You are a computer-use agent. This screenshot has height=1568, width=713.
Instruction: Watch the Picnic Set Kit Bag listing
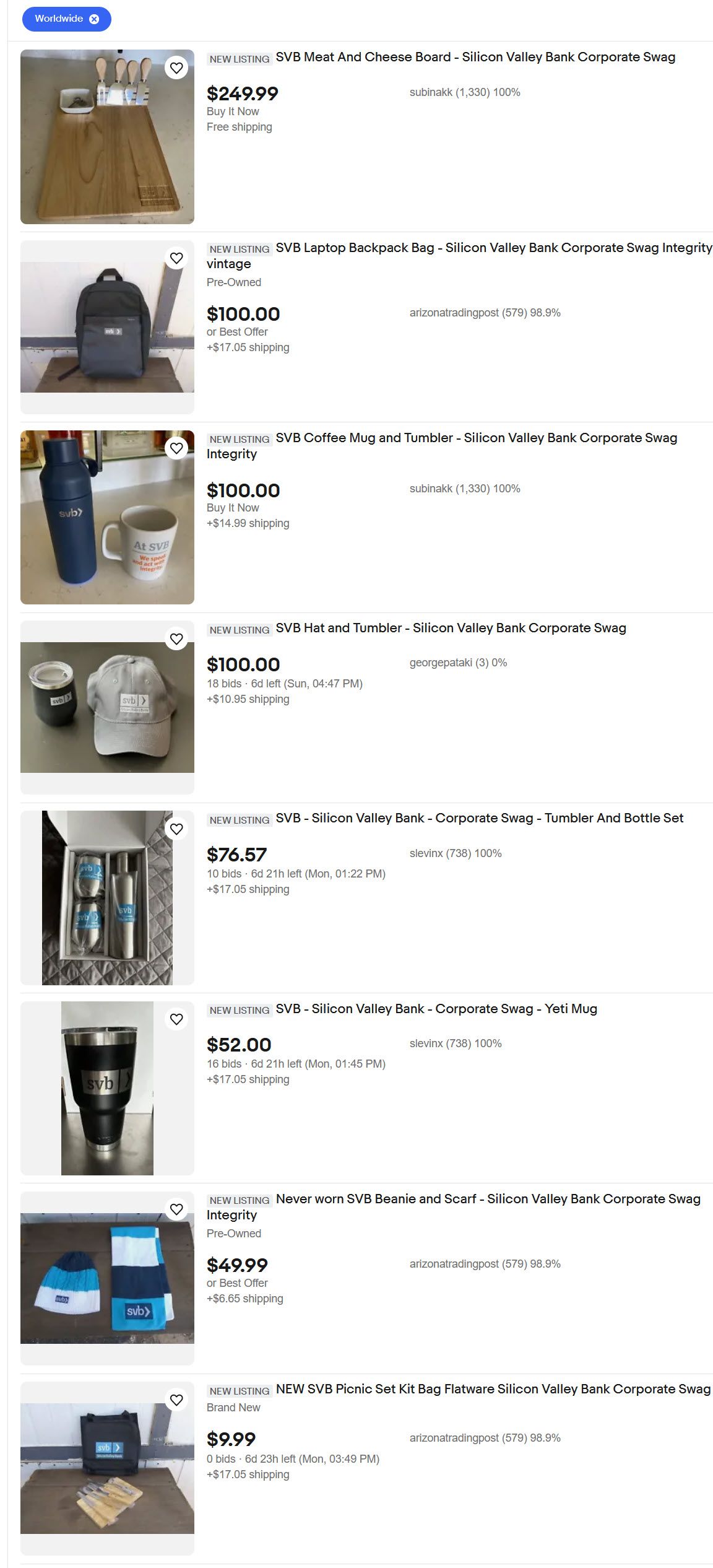pos(176,1400)
